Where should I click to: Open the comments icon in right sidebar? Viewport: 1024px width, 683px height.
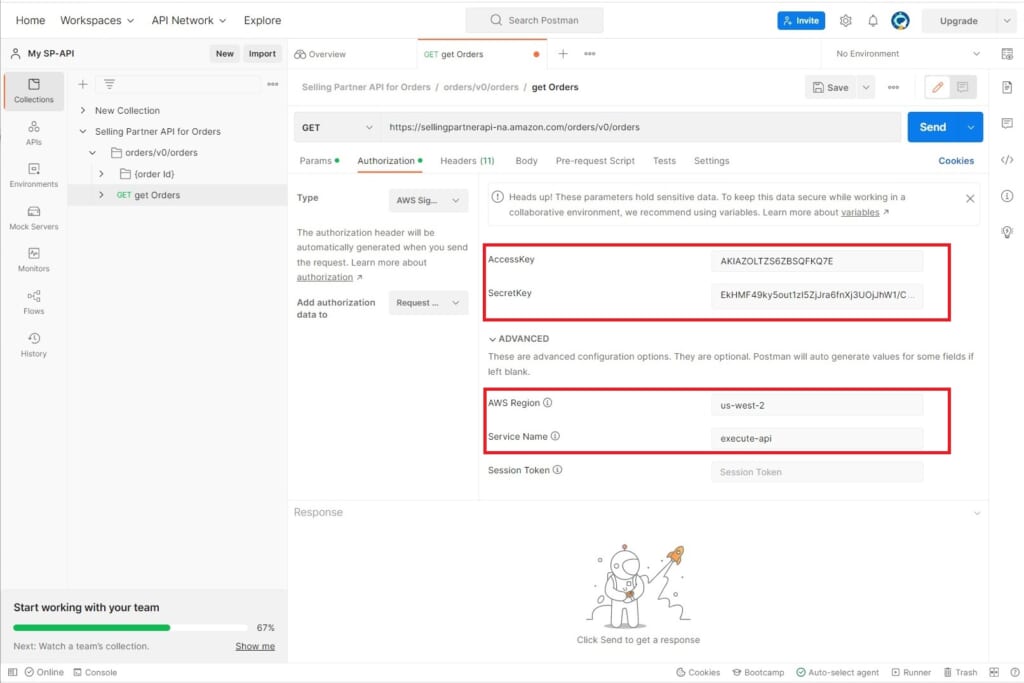pos(1007,123)
